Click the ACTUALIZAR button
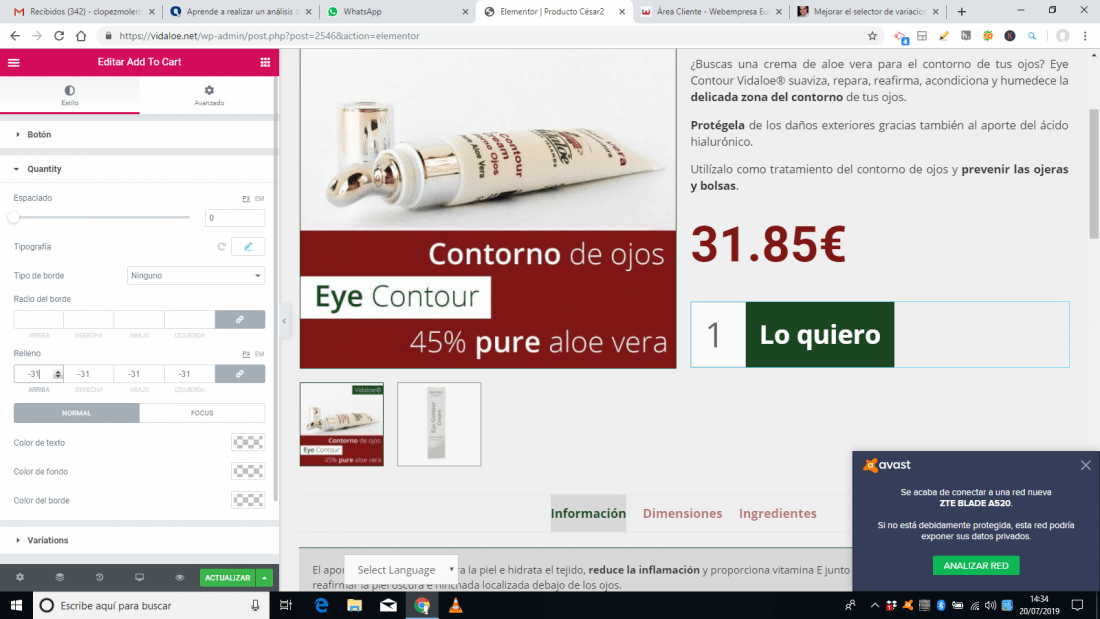This screenshot has width=1100, height=619. coord(227,578)
